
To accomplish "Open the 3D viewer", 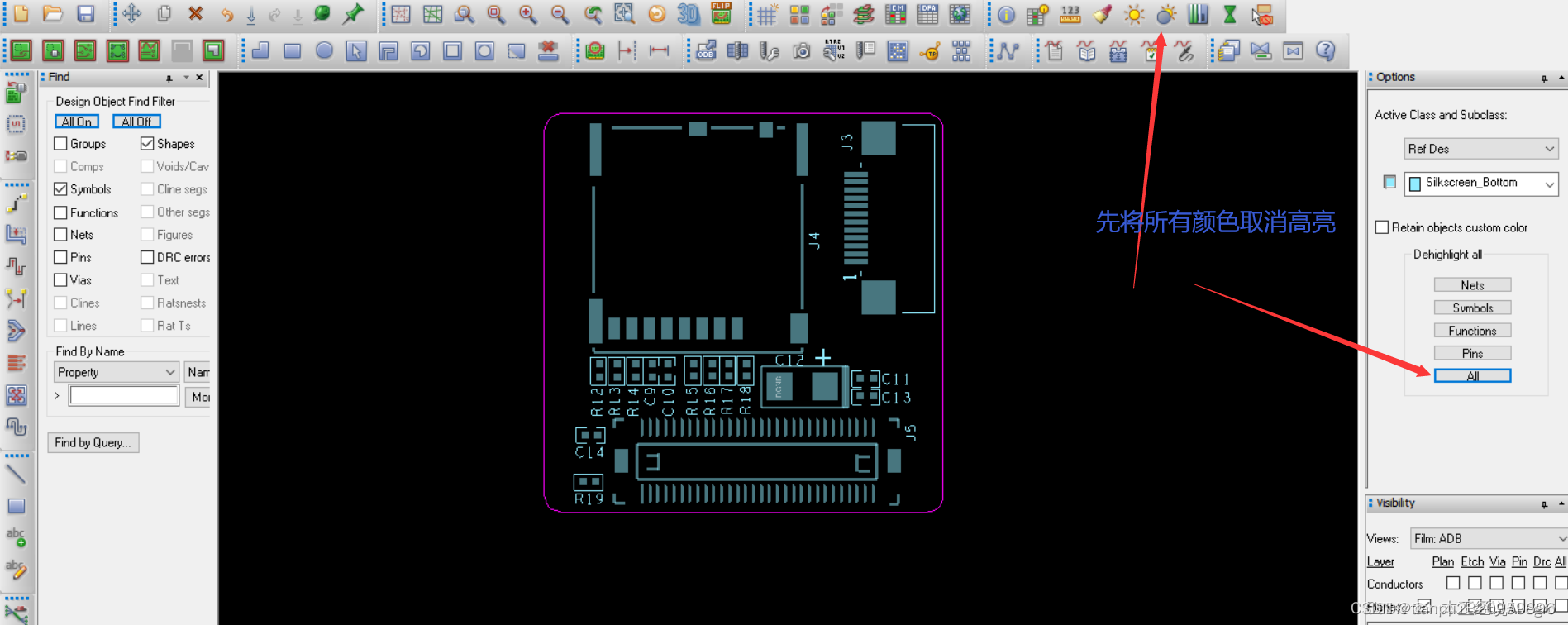I will (688, 14).
